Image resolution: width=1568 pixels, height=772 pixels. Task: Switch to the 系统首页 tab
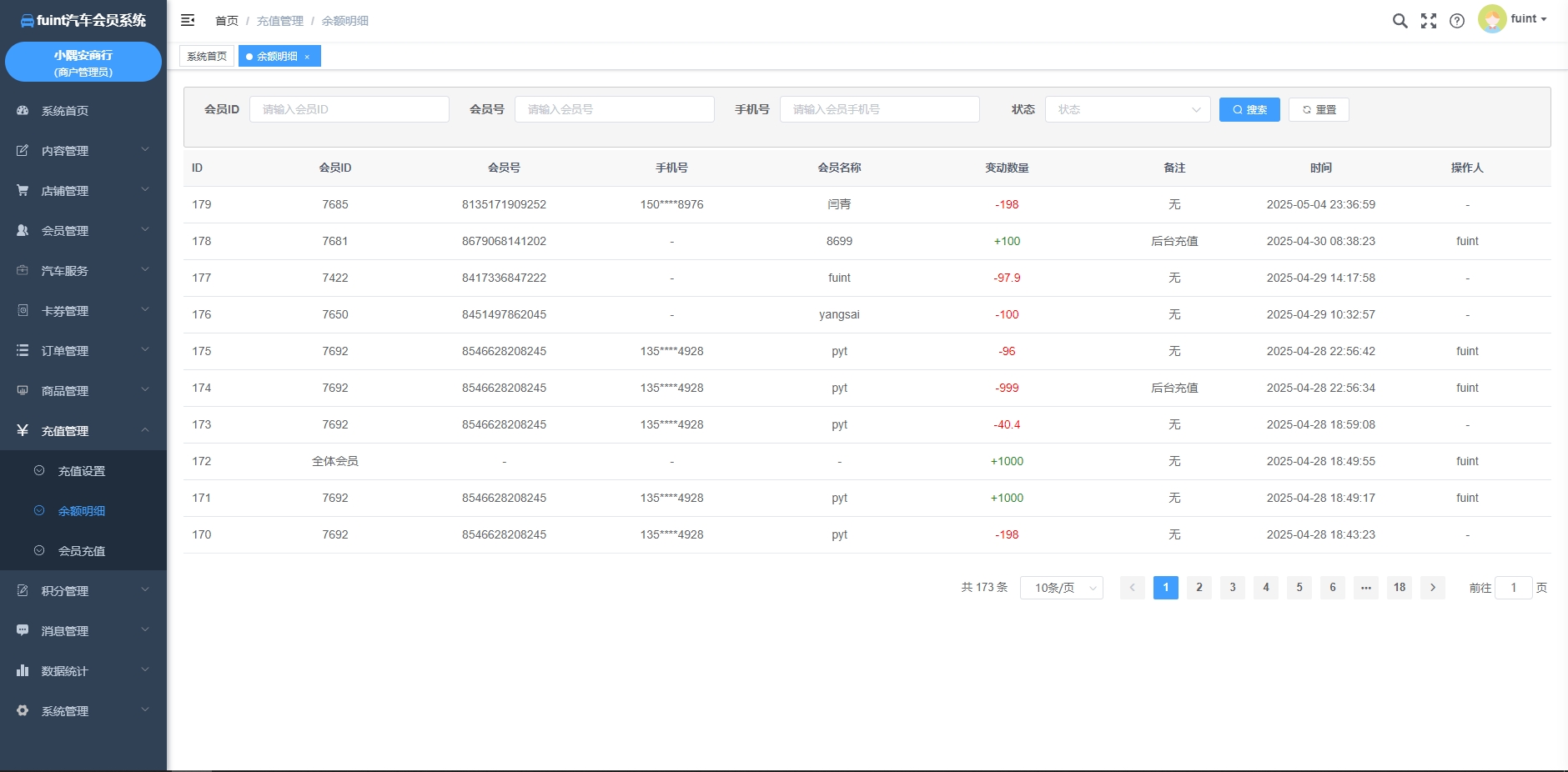click(207, 57)
